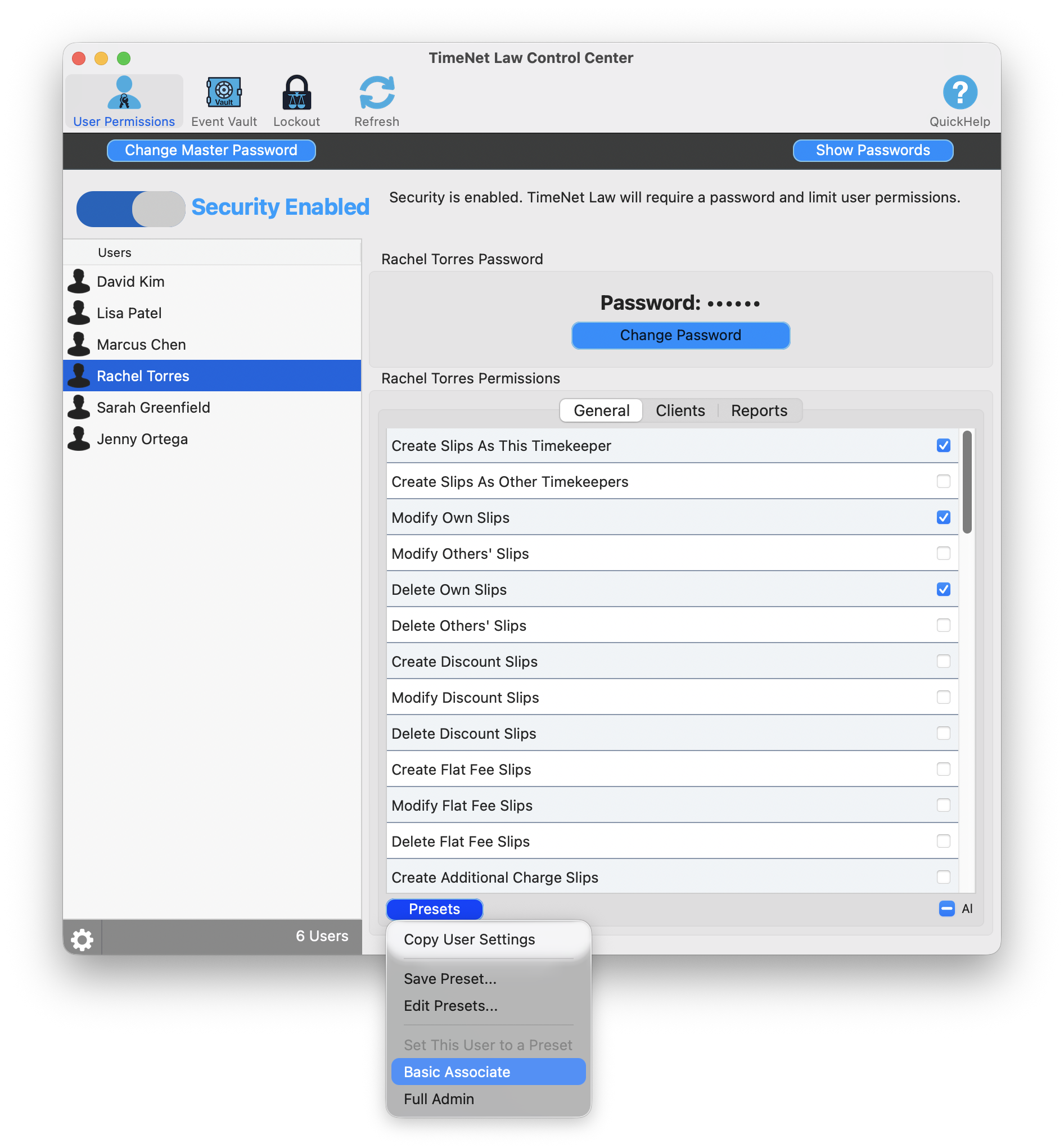Uncheck Modify Own Slips checkbox
This screenshot has width=1064, height=1148.
(943, 517)
